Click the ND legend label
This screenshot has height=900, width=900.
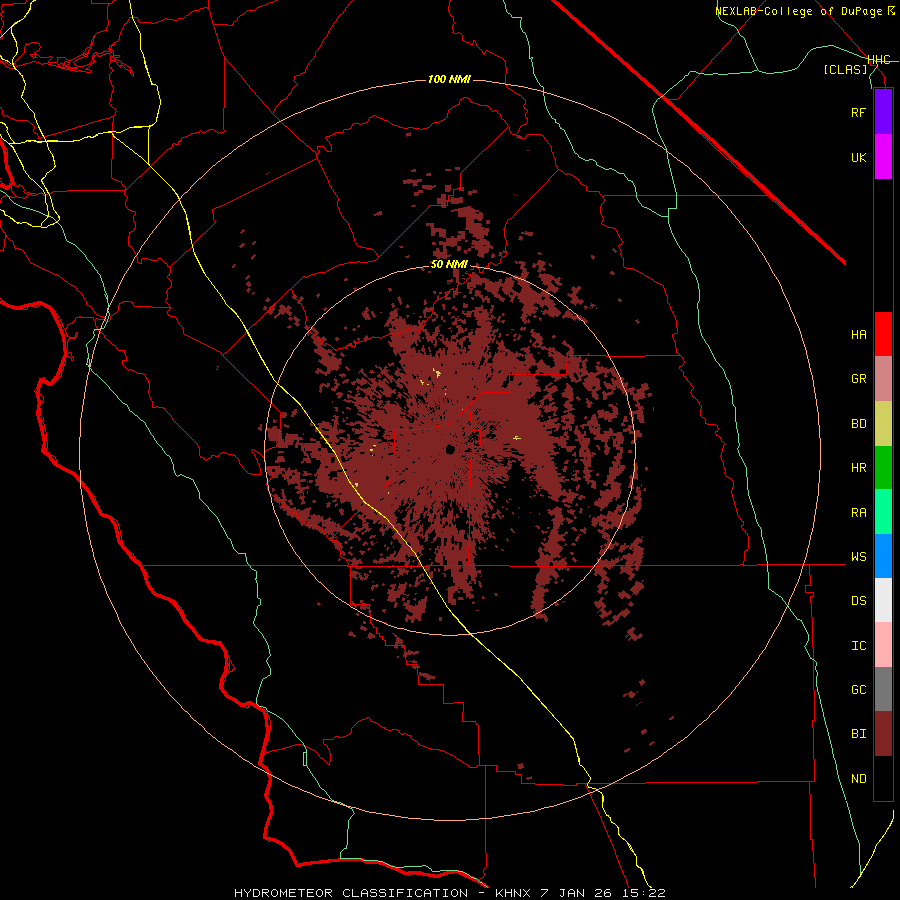[858, 779]
